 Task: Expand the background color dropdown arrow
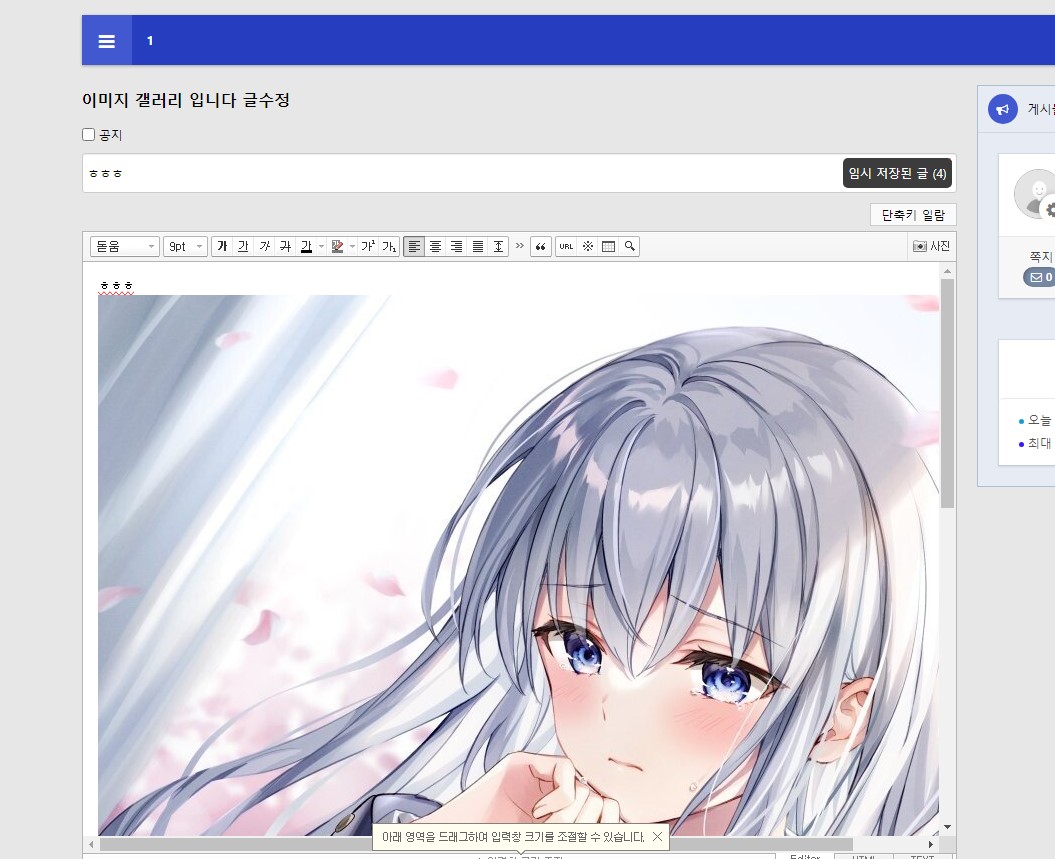[352, 246]
